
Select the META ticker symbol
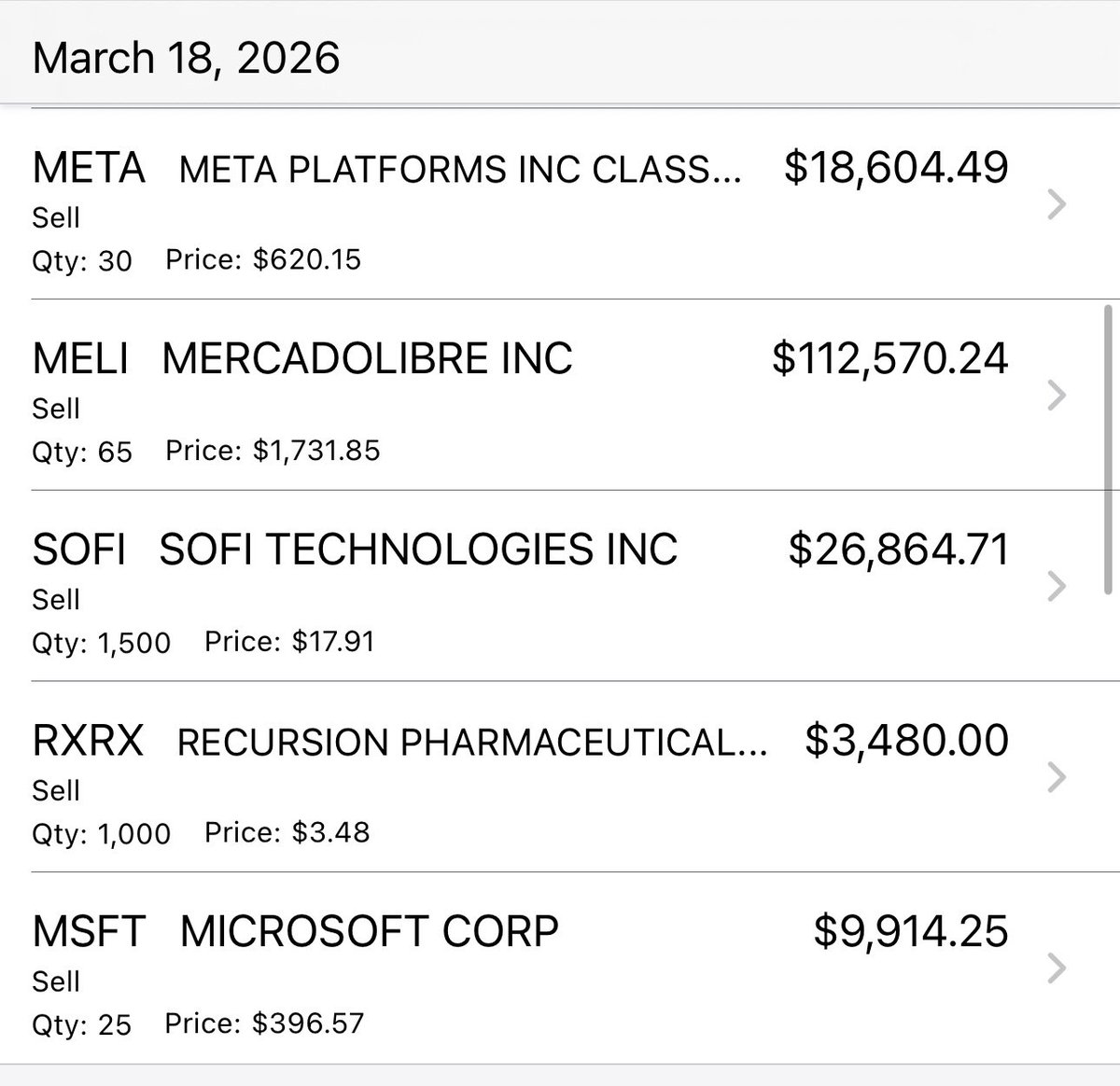pos(90,169)
